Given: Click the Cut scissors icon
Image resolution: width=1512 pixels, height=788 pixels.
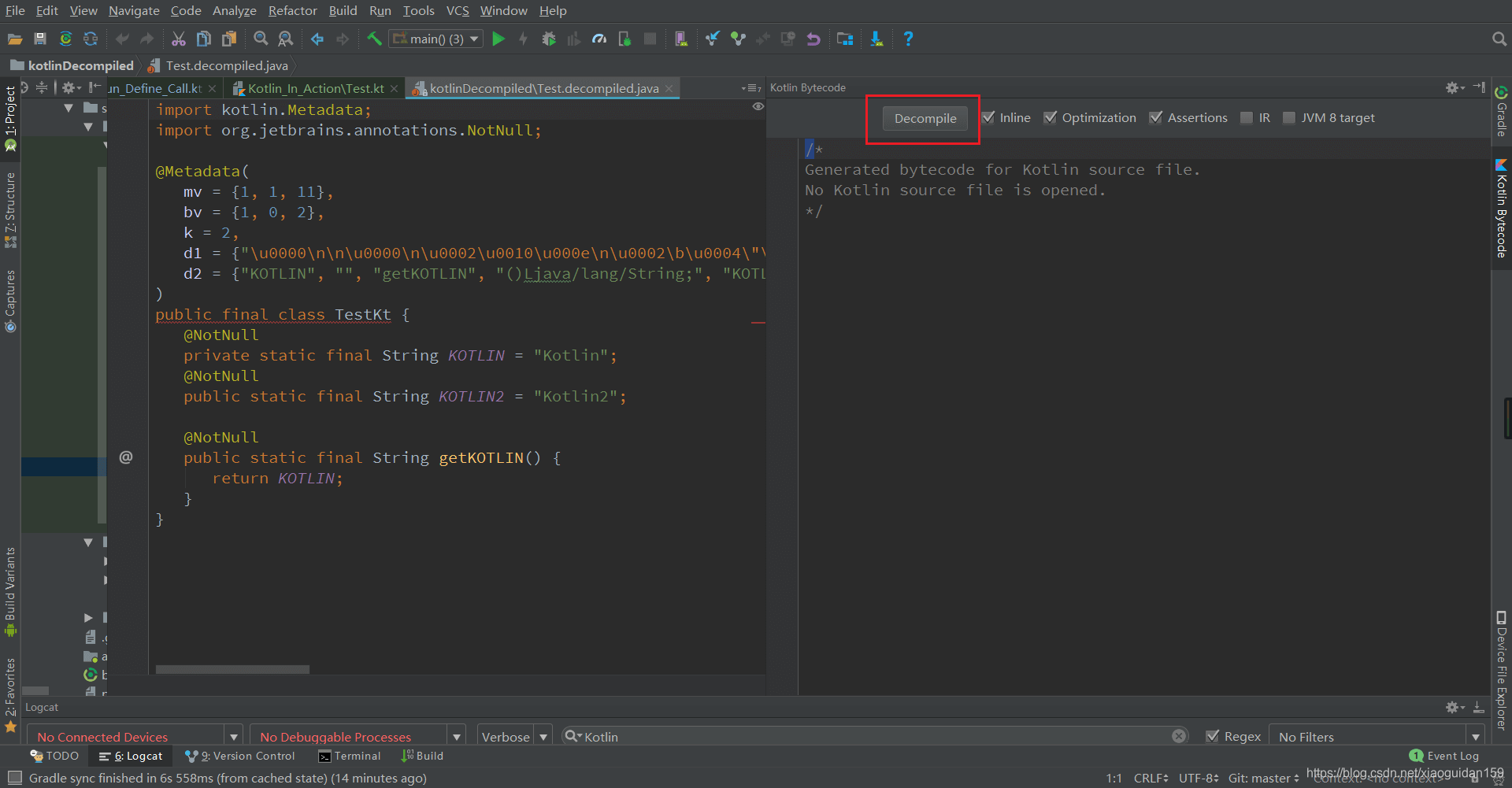Looking at the screenshot, I should click(x=179, y=39).
